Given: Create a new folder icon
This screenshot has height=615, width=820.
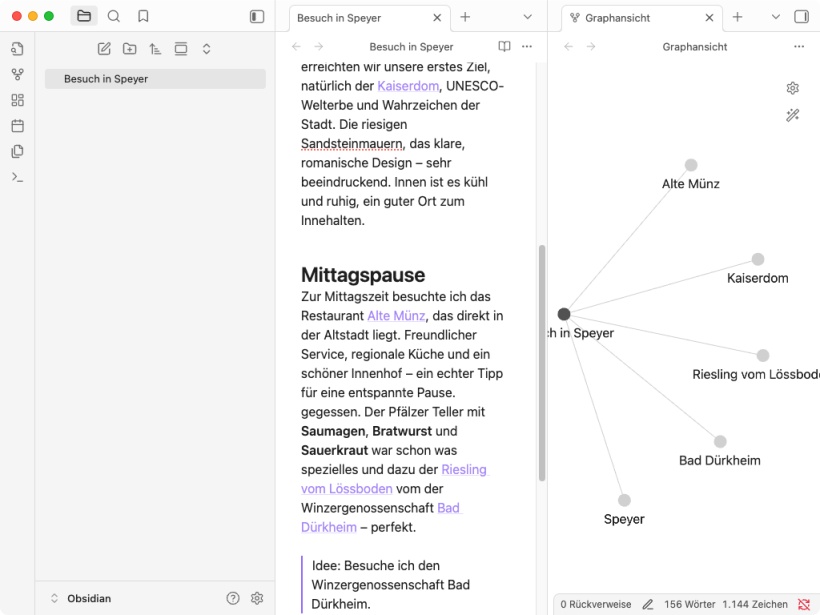Looking at the screenshot, I should [129, 49].
